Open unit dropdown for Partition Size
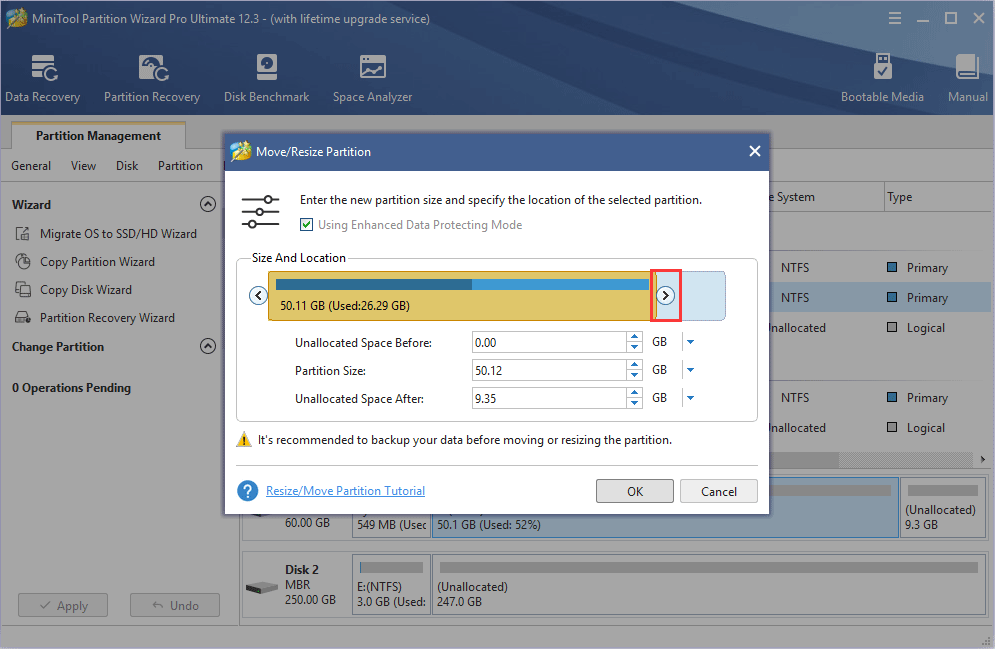 pyautogui.click(x=690, y=370)
